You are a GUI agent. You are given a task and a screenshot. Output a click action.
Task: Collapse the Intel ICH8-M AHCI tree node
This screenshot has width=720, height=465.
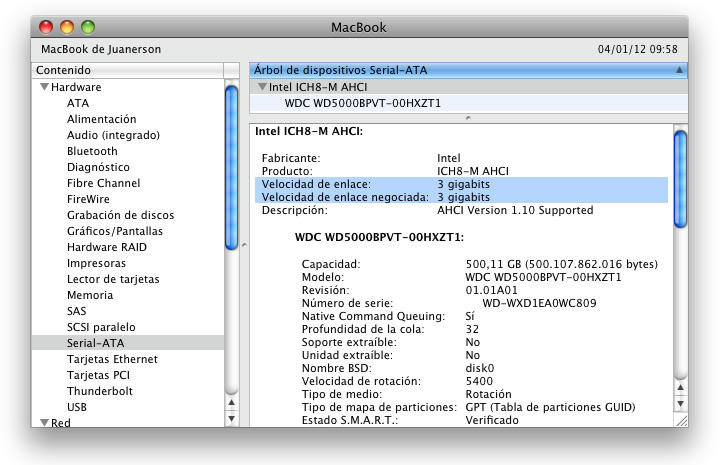coord(262,87)
